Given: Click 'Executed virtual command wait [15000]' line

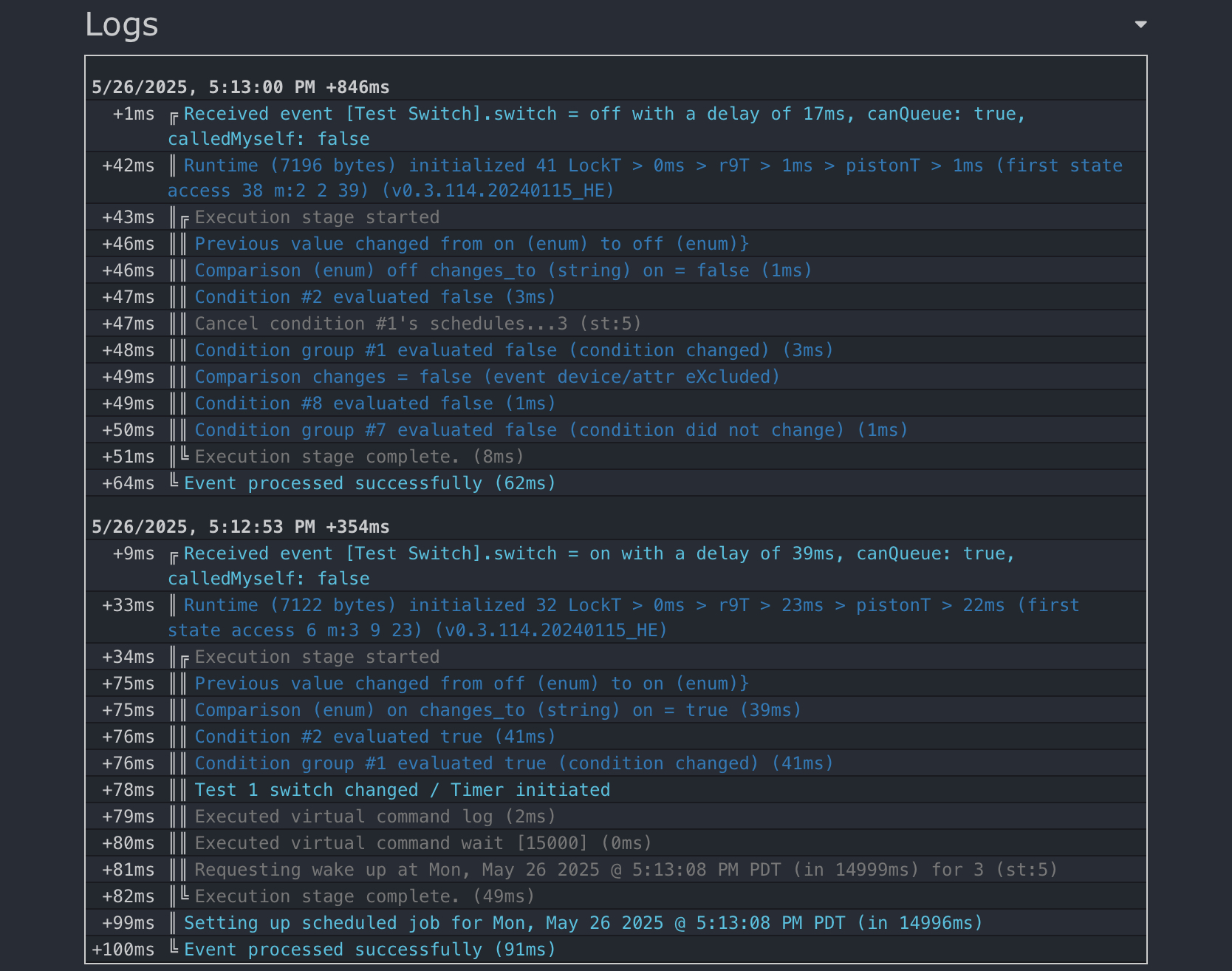Looking at the screenshot, I should (x=422, y=843).
